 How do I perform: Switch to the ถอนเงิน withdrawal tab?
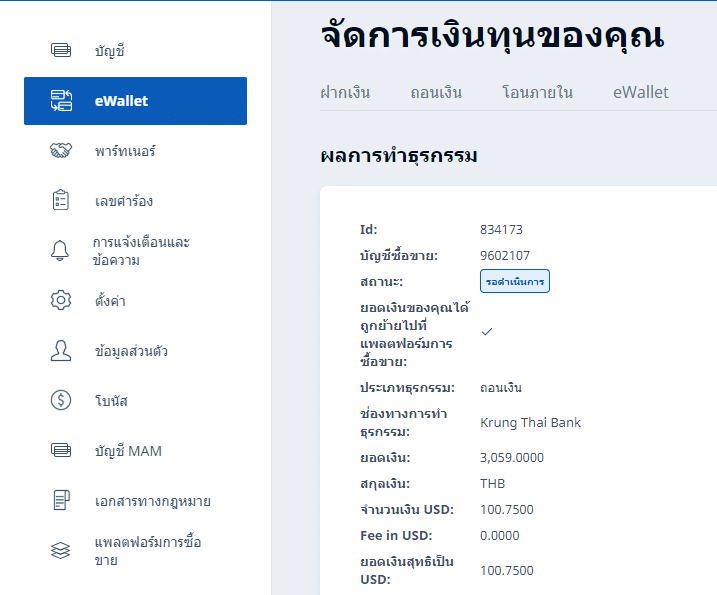(436, 92)
